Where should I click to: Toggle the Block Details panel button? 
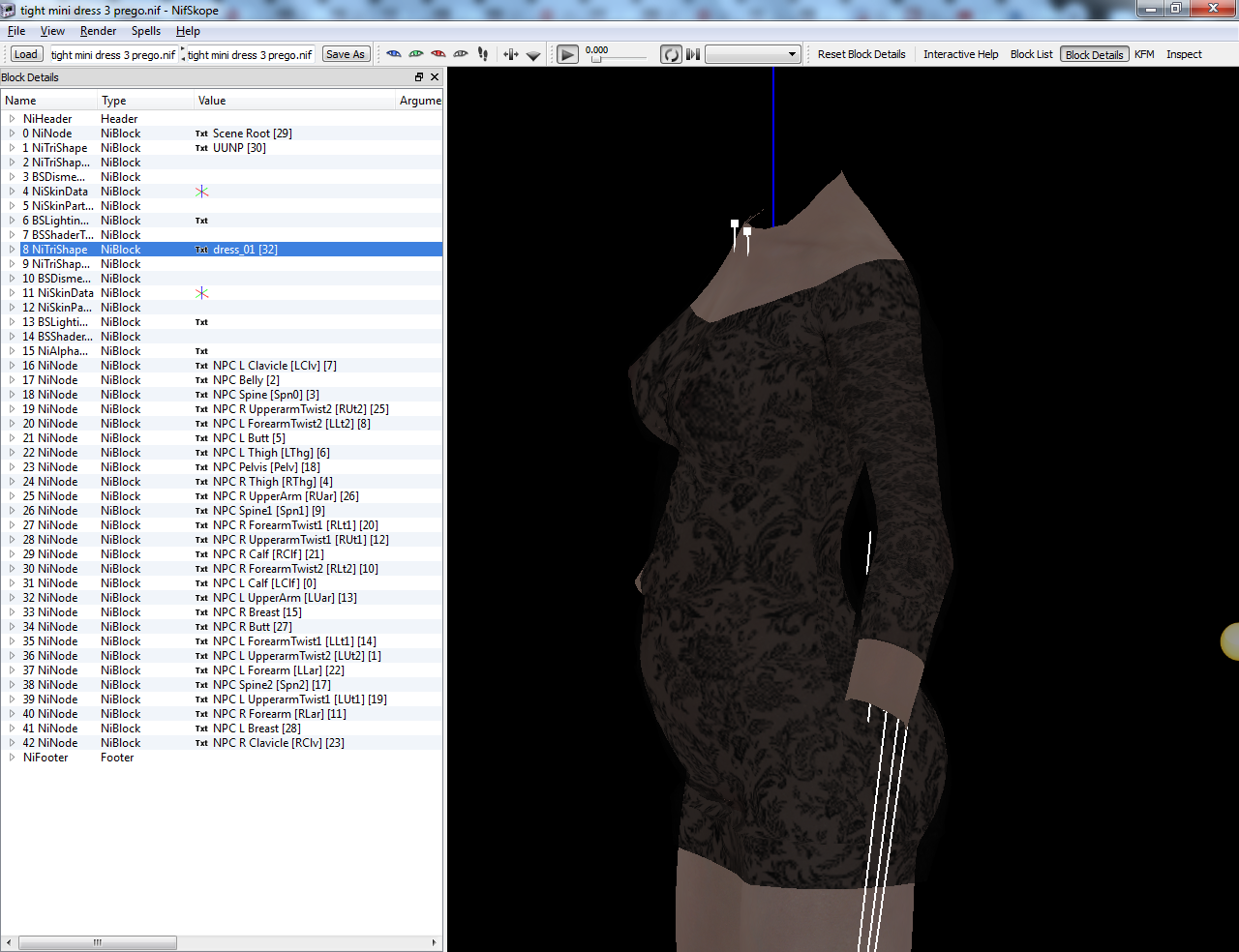pos(1094,54)
